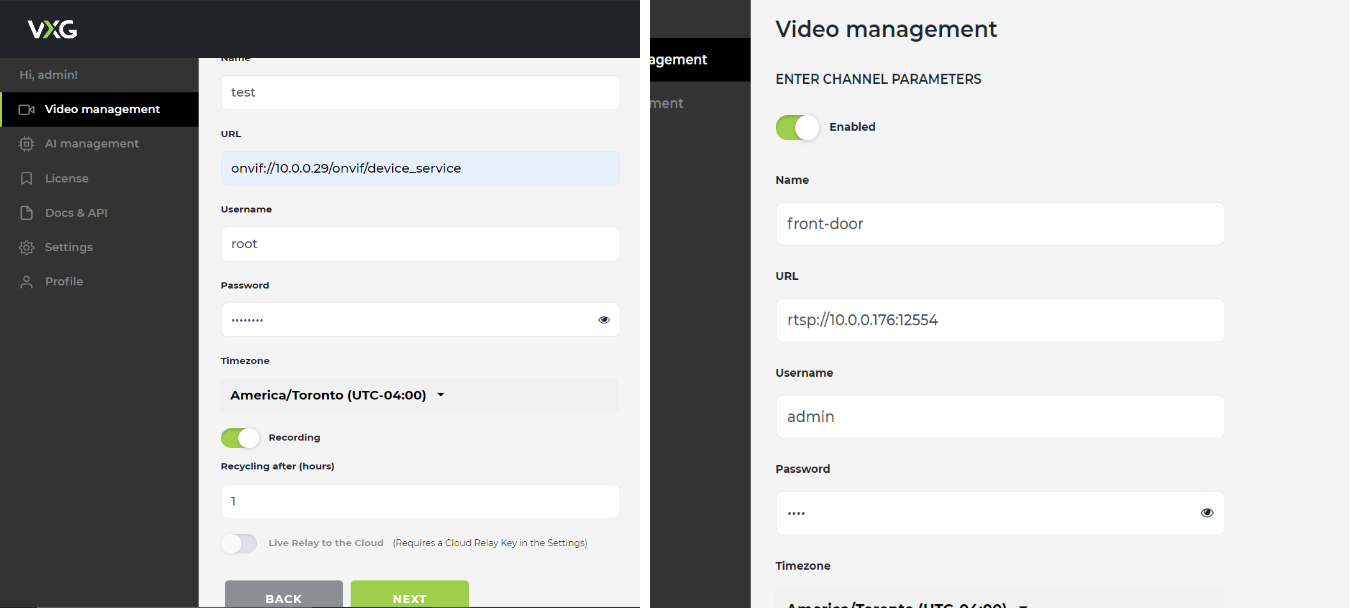Click the Recycling after hours field
The width and height of the screenshot is (1350, 608).
coord(420,501)
